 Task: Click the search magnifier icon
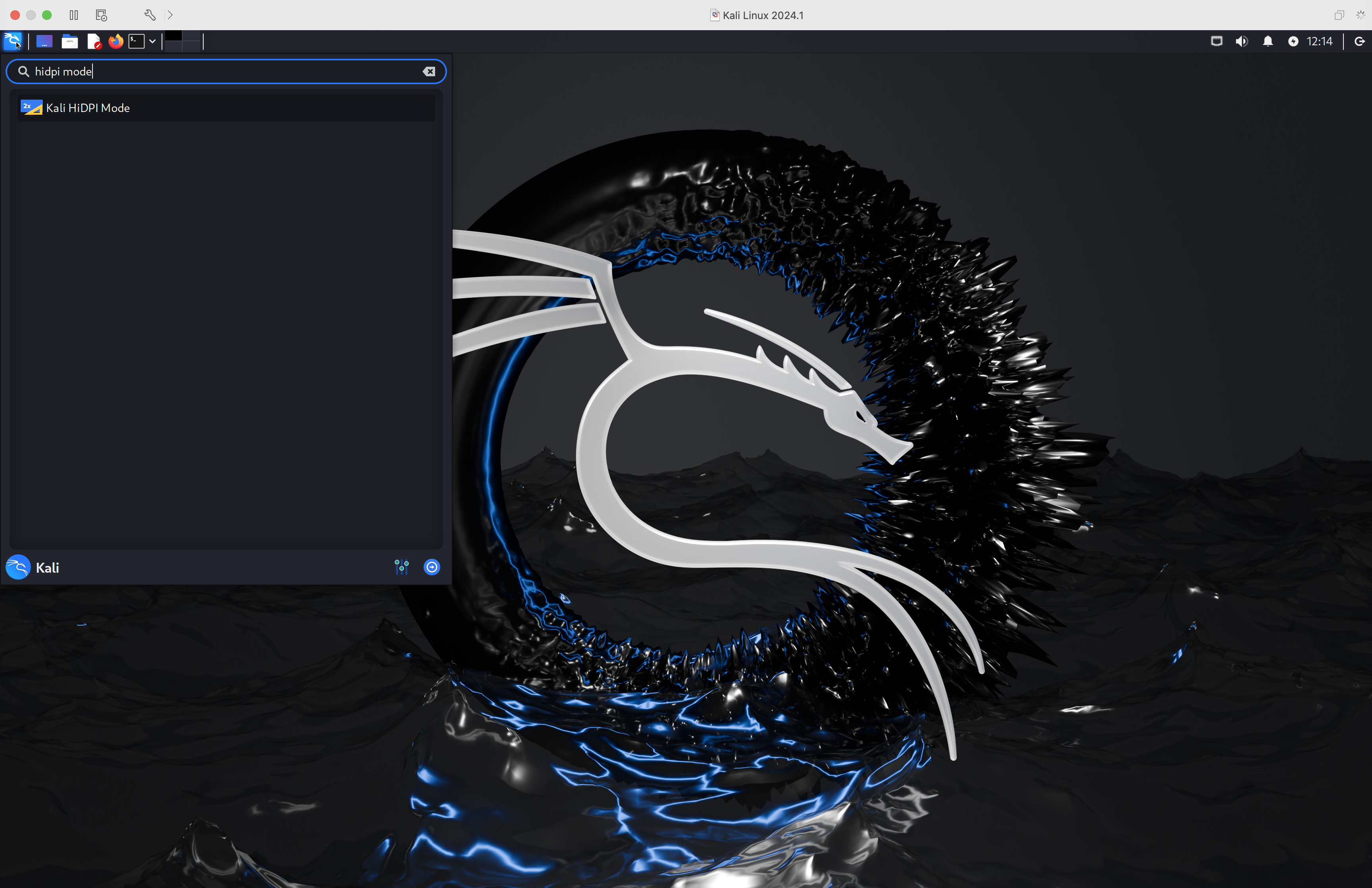coord(24,71)
